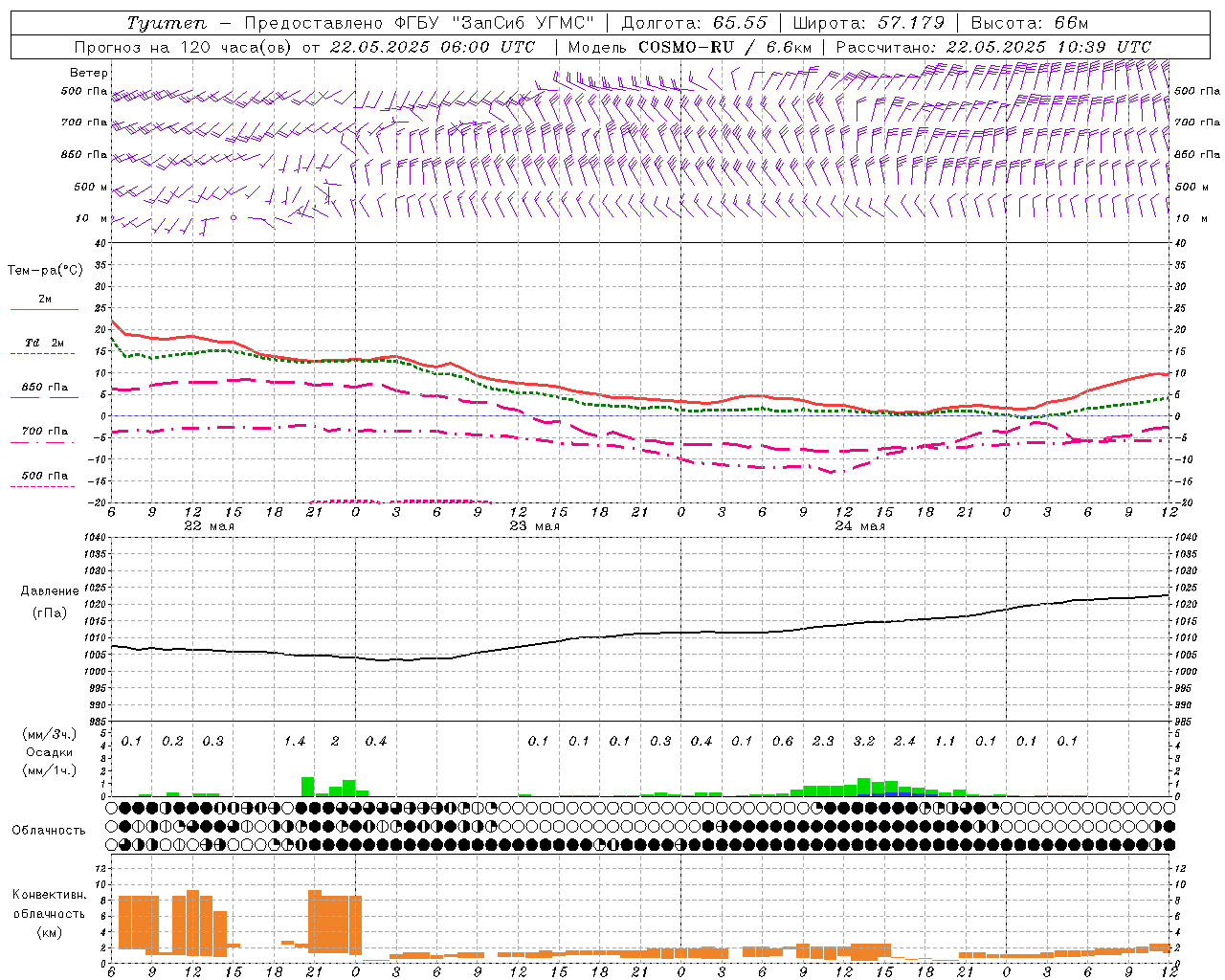1225x980 pixels.
Task: Click the "1.4" precipitation amount value
Action: click(295, 742)
